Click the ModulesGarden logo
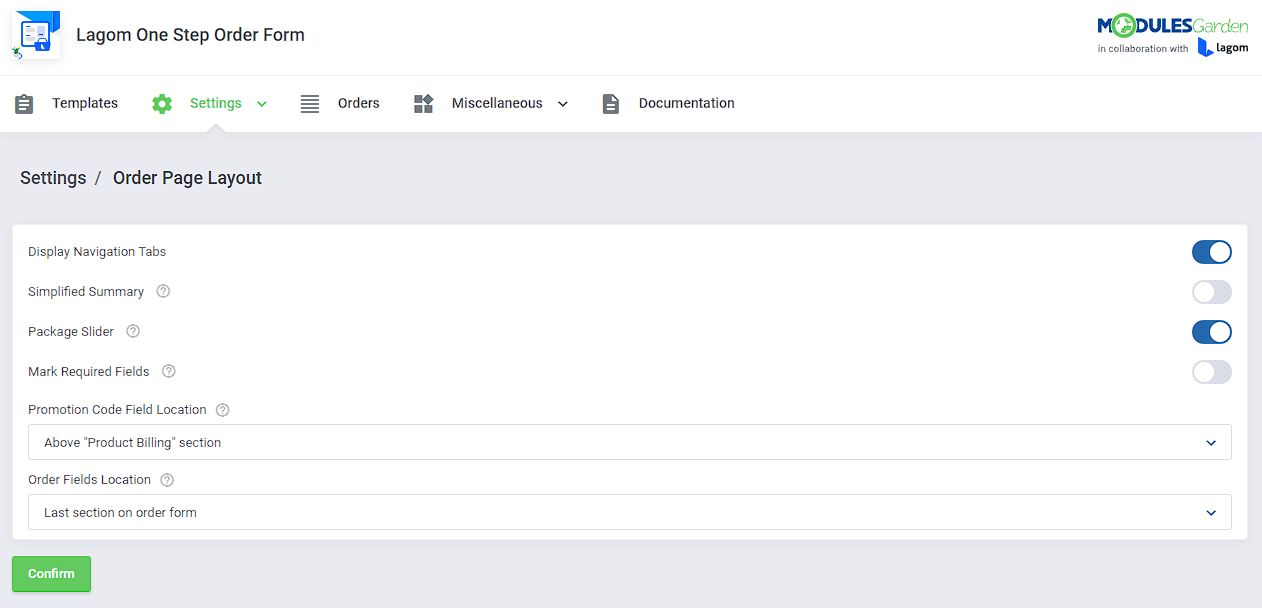The height and width of the screenshot is (608, 1262). [x=1172, y=26]
